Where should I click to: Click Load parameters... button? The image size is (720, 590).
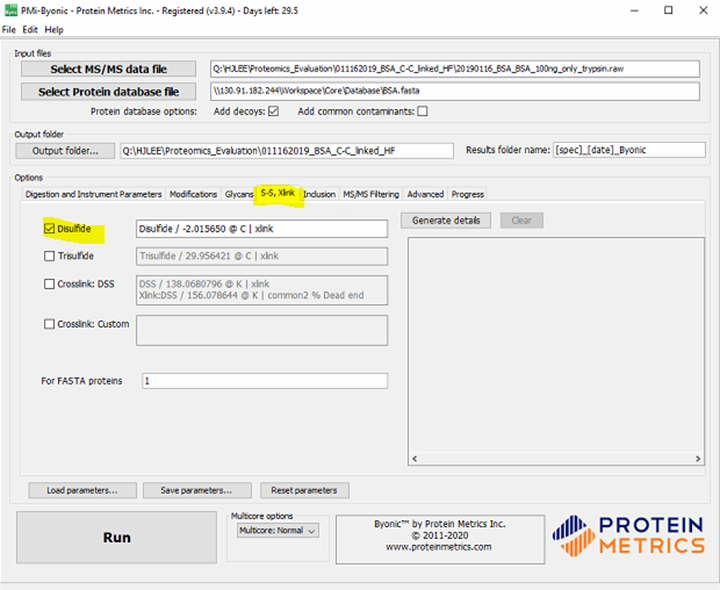[83, 490]
